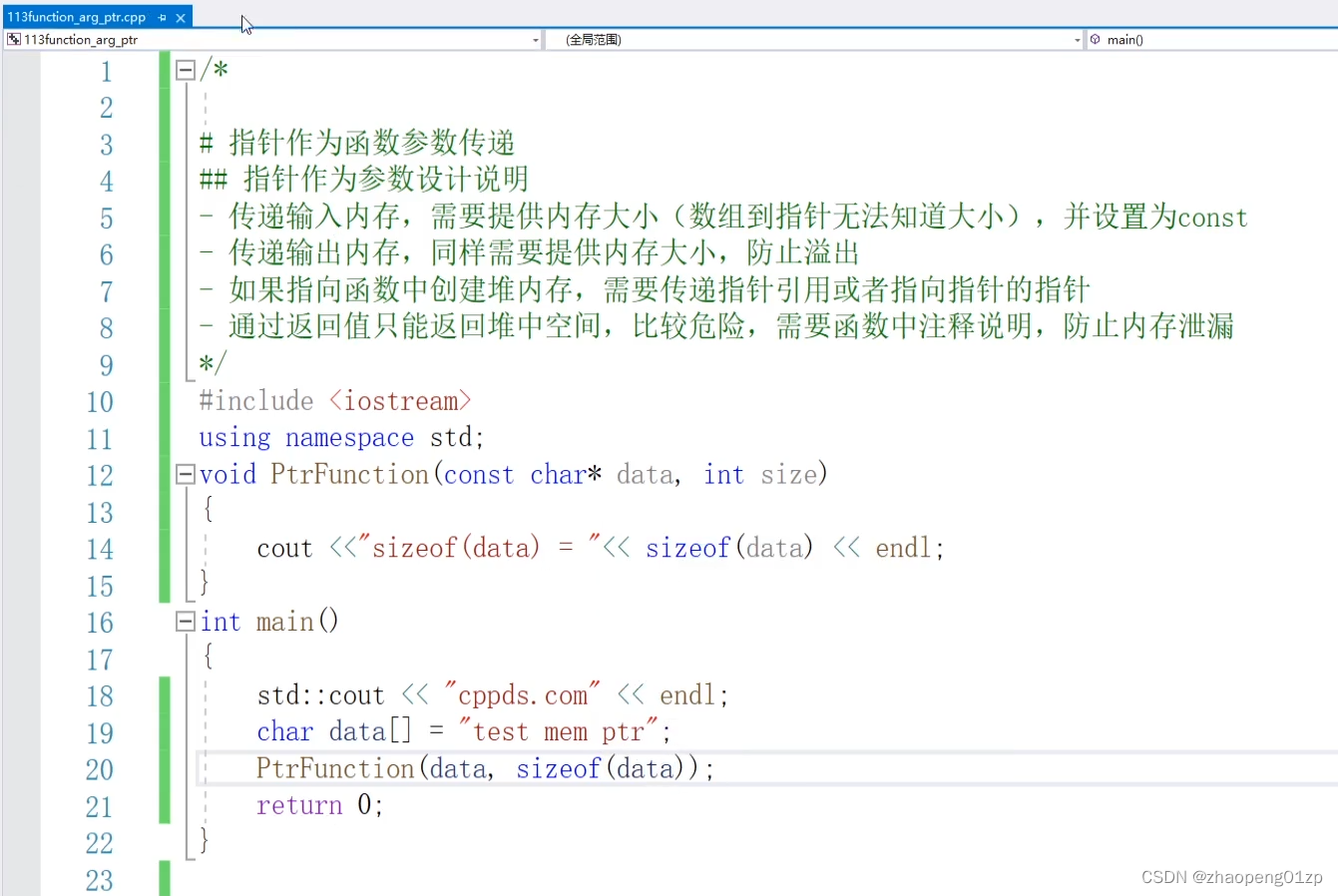Screen dimensions: 1338x896
Task: Click the 'size' parameter on line 12
Action: [x=789, y=474]
